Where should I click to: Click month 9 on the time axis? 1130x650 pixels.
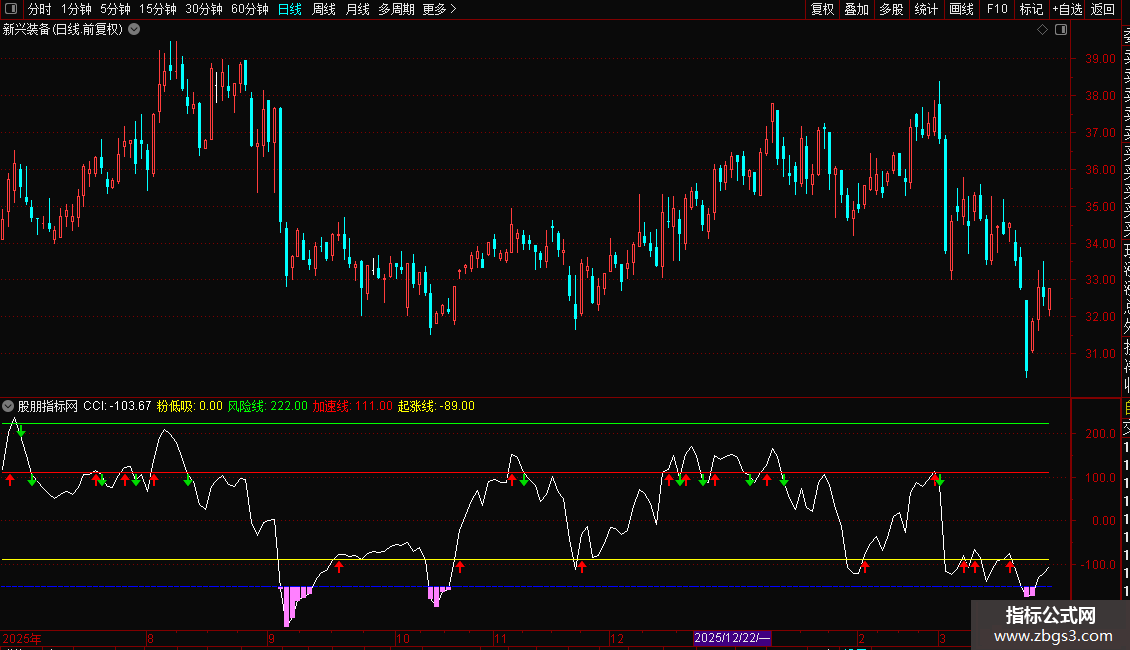pos(271,638)
